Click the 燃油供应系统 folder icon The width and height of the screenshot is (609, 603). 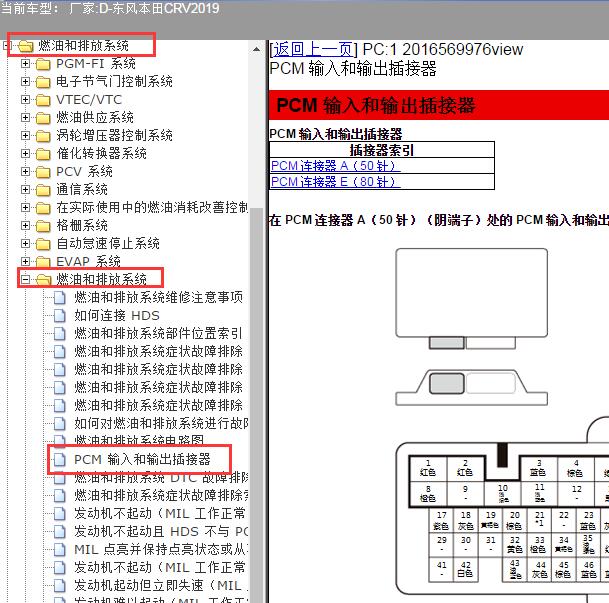[x=43, y=118]
